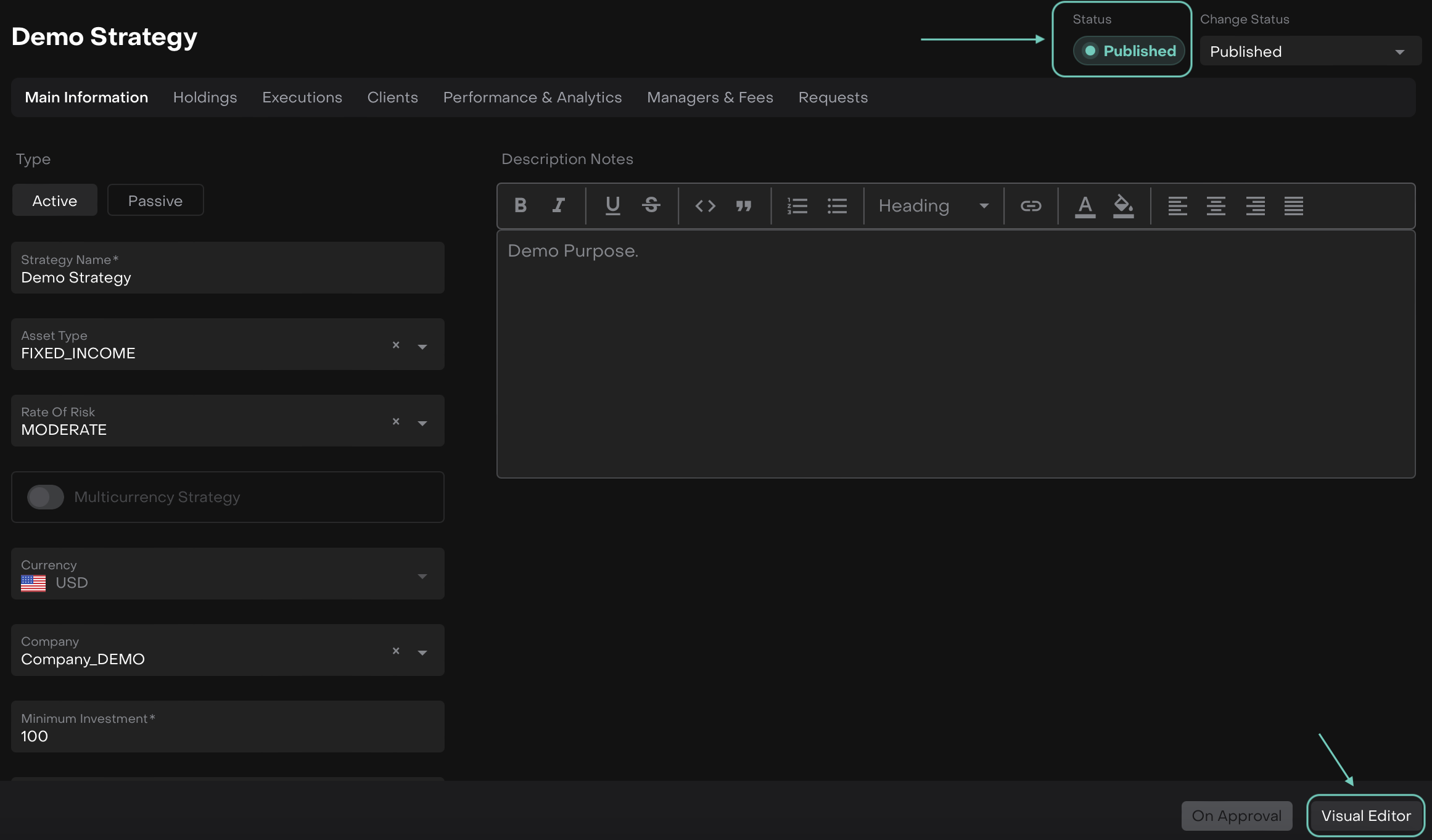
Task: Open the text background fill color picker
Action: click(x=1123, y=205)
